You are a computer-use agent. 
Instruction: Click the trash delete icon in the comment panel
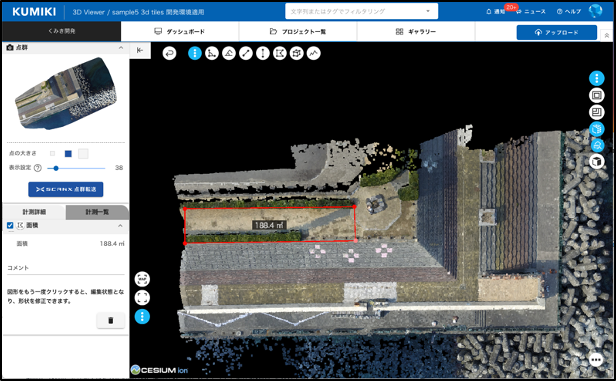click(110, 321)
